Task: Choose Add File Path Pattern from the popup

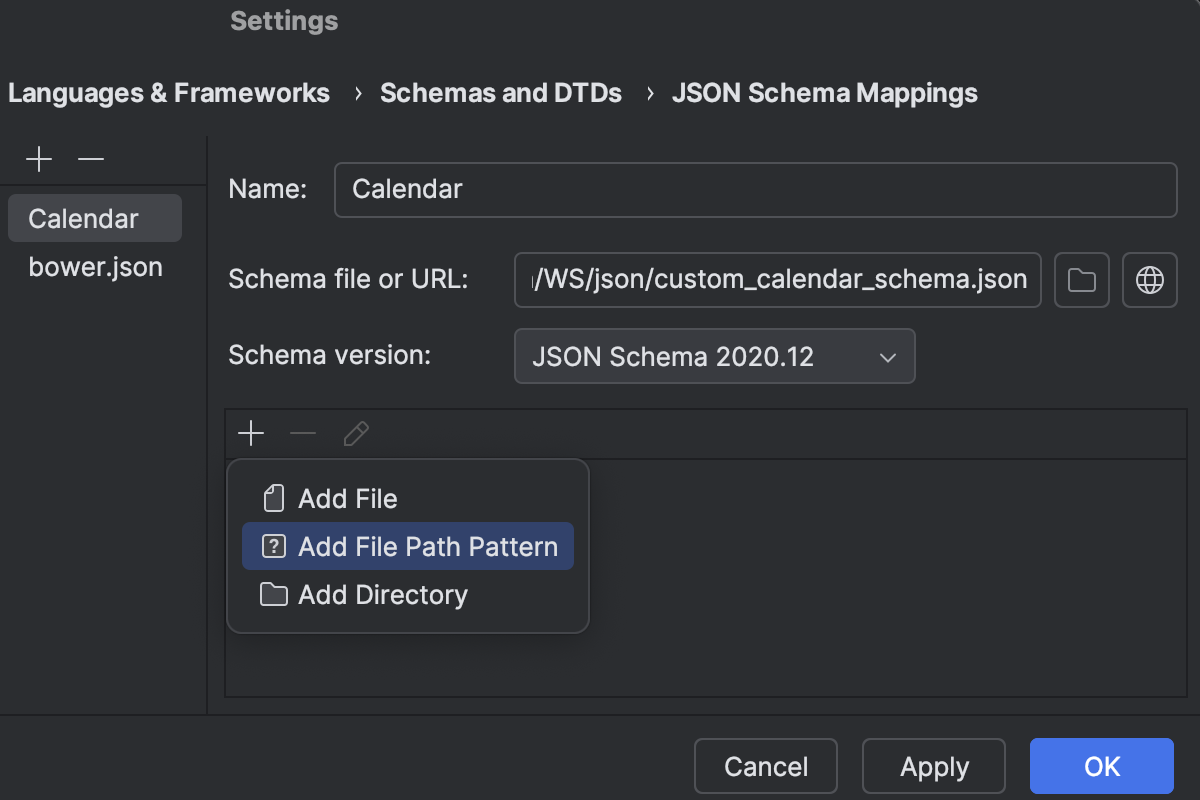Action: coord(427,546)
